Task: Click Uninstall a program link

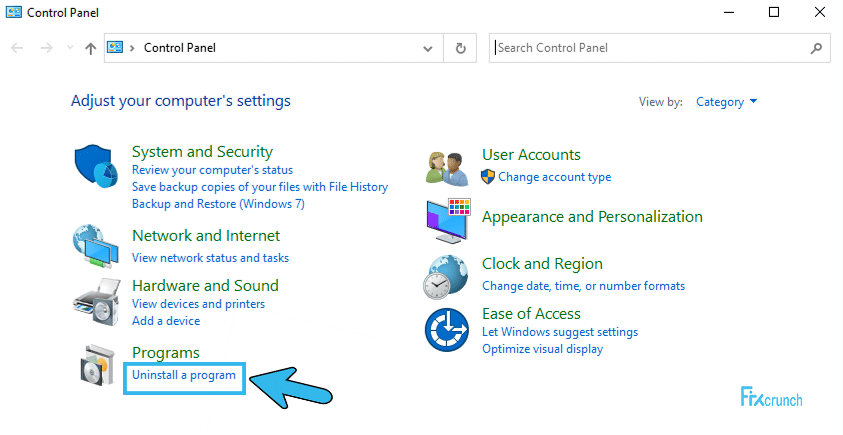Action: [x=184, y=375]
